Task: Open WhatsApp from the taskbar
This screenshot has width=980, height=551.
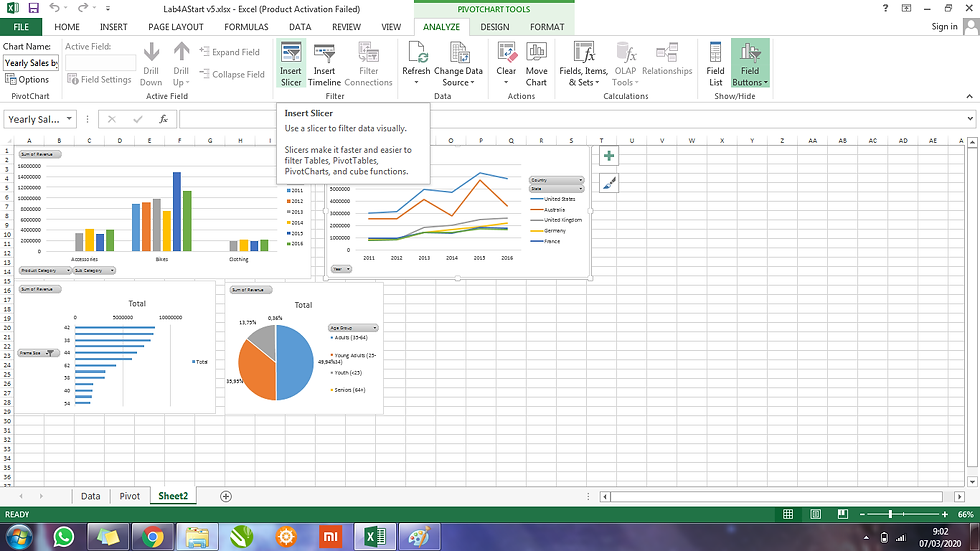Action: pyautogui.click(x=63, y=537)
